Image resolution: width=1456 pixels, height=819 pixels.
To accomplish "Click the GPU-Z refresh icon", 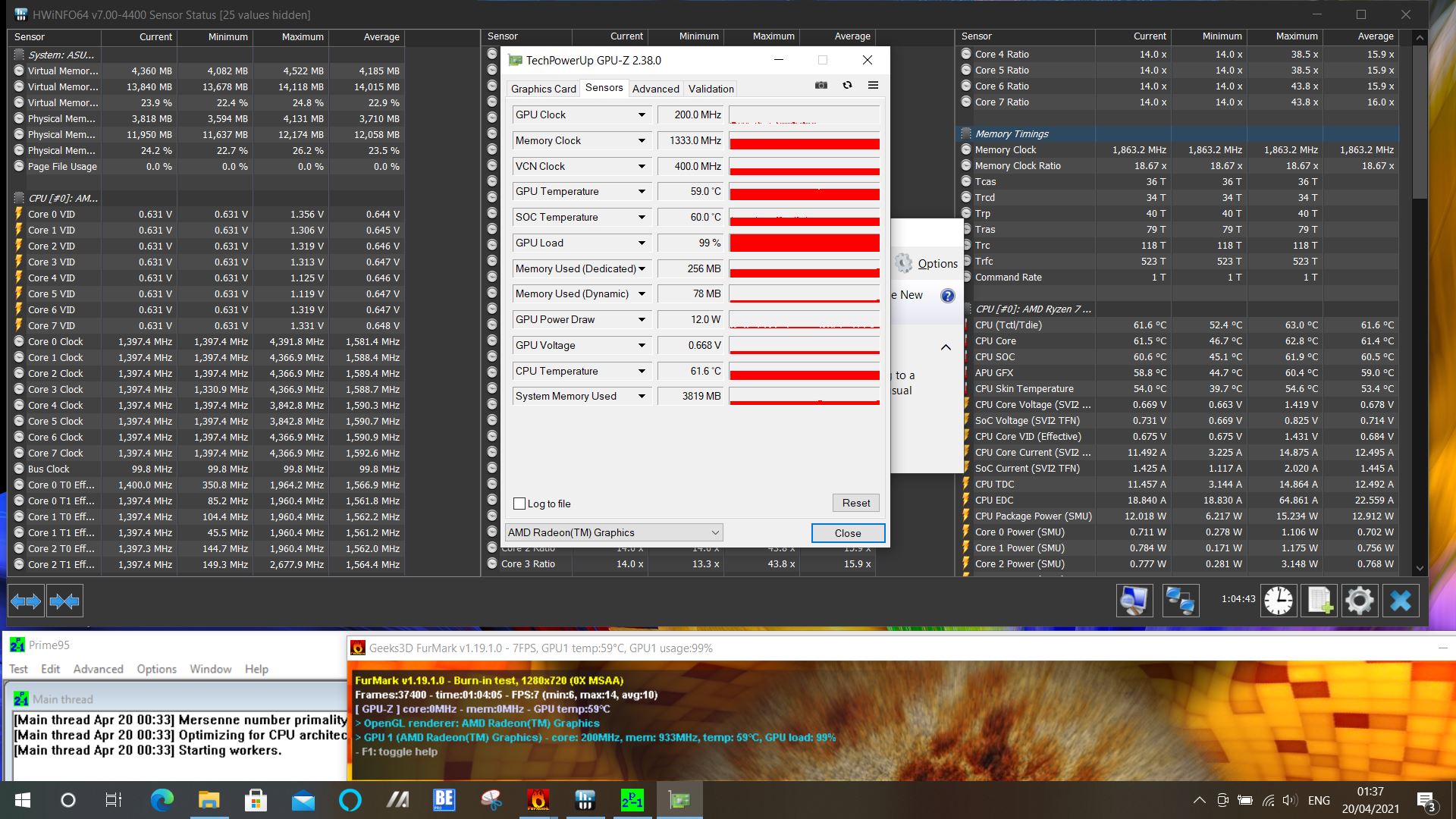I will point(847,86).
